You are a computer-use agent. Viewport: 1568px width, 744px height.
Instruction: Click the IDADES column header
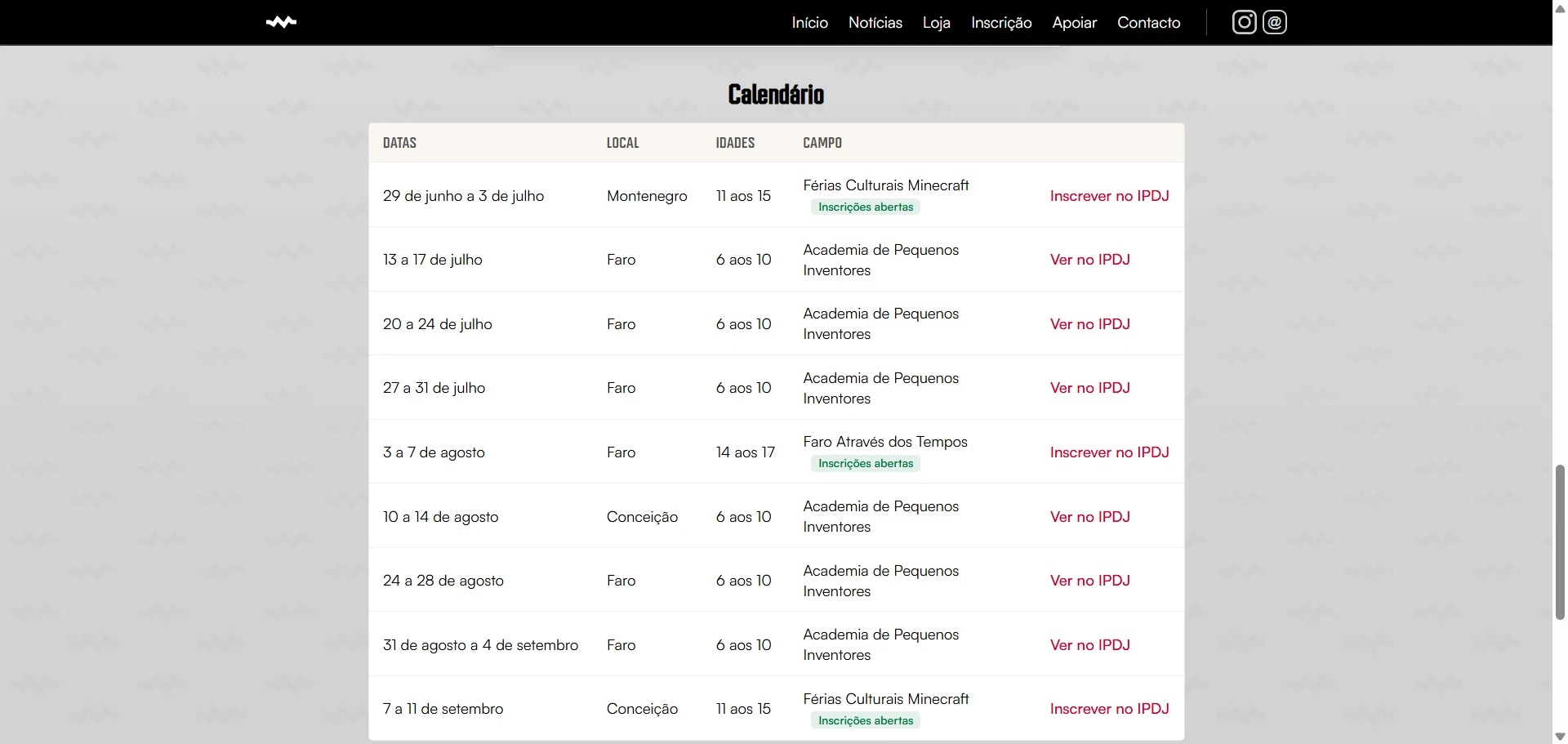(x=735, y=143)
